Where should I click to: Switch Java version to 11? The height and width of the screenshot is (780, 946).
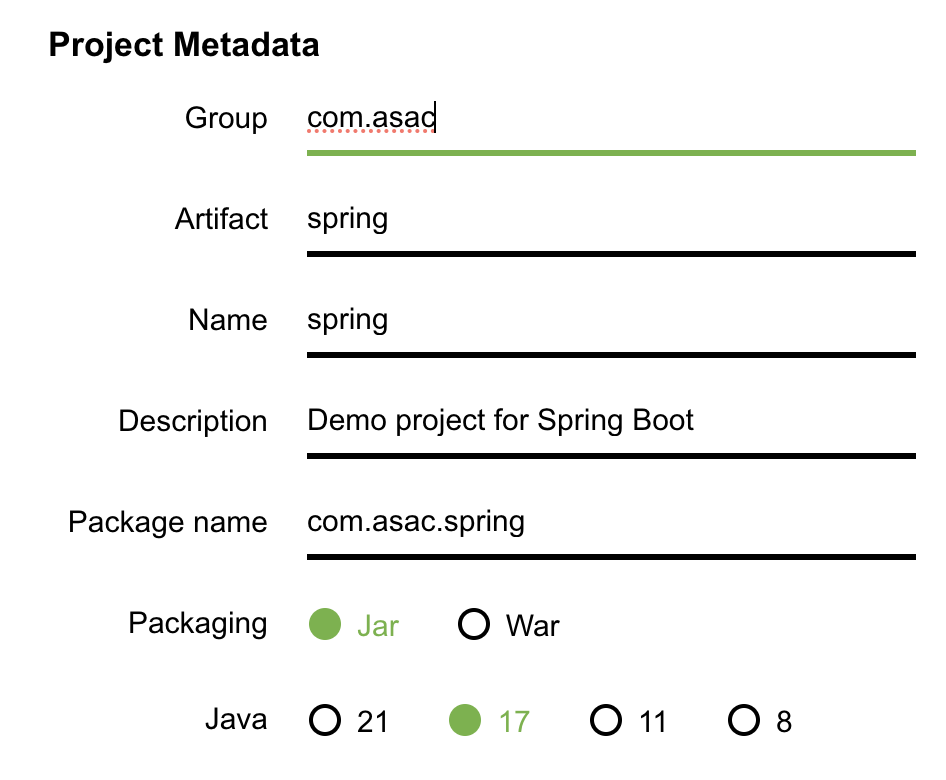[606, 720]
